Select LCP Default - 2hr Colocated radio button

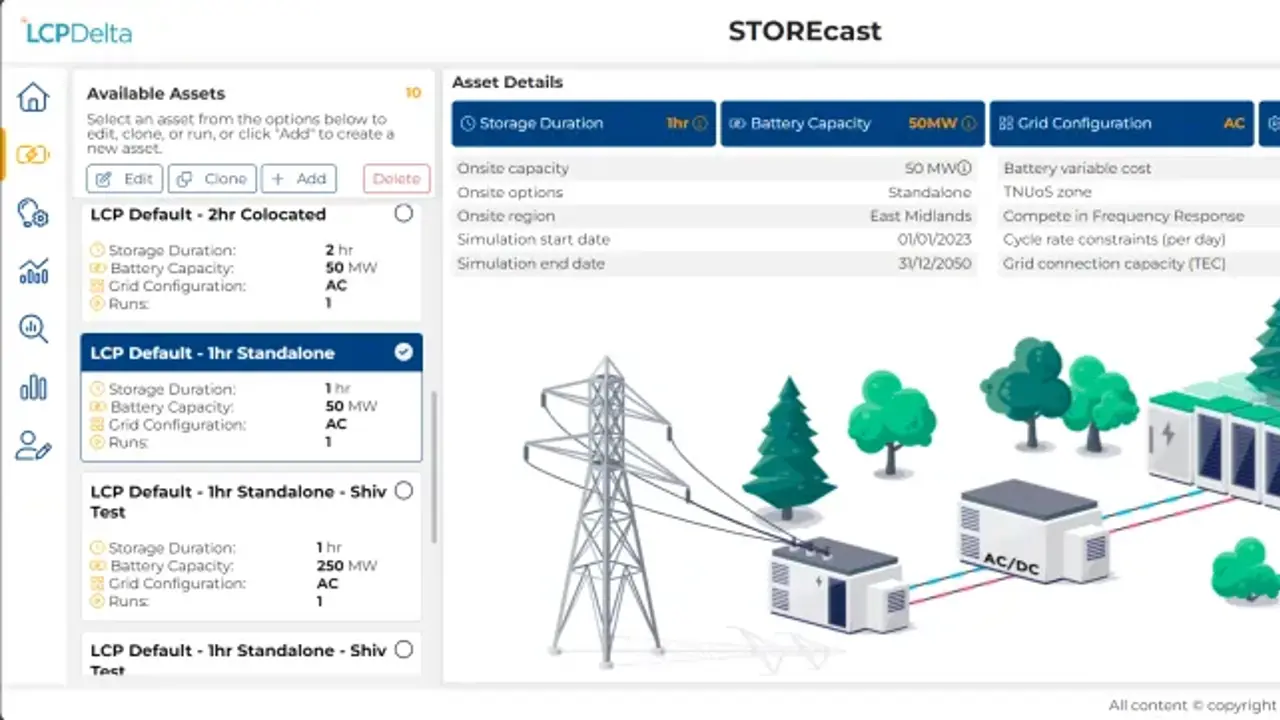403,213
